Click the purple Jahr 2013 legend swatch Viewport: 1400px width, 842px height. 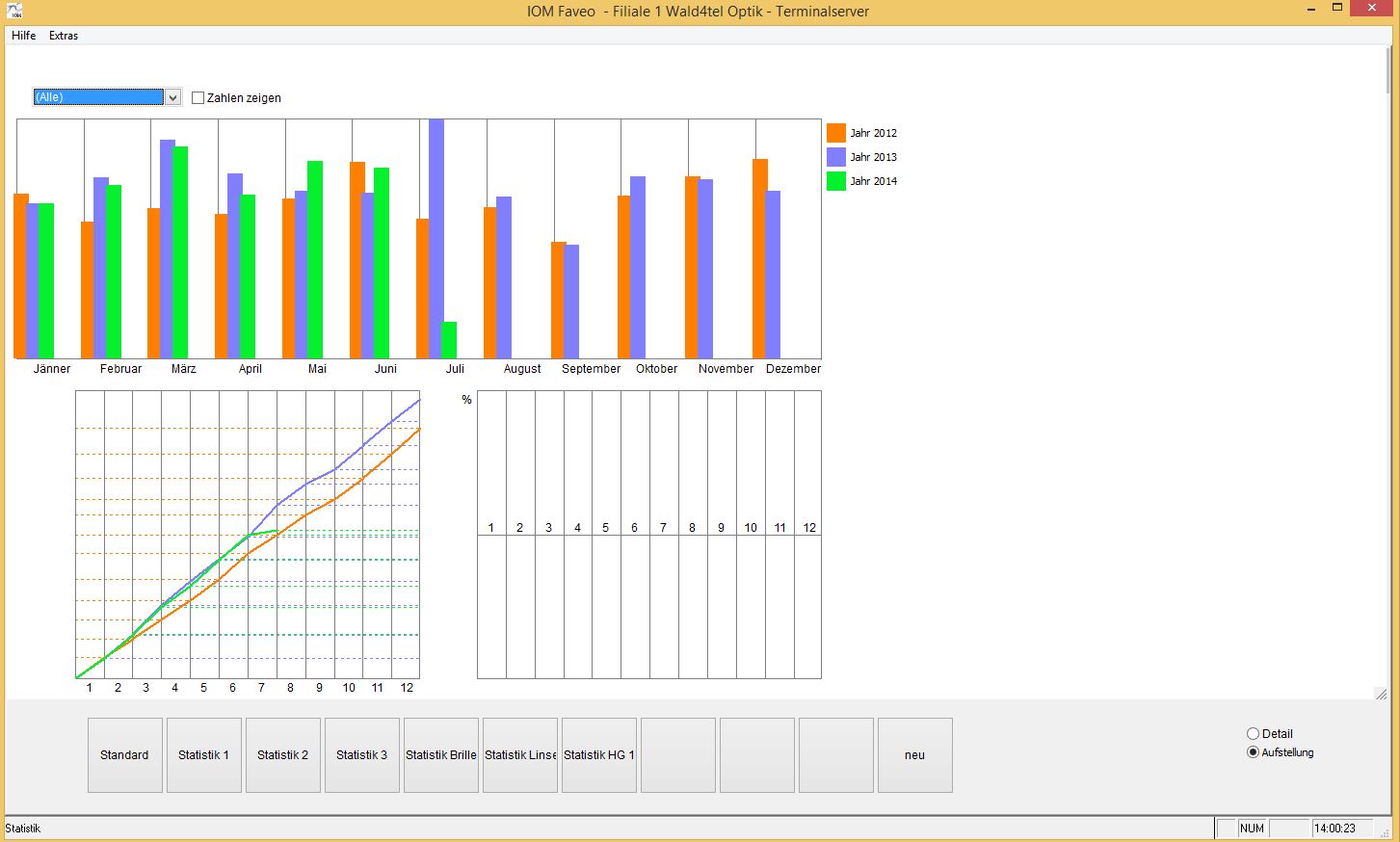click(x=835, y=157)
